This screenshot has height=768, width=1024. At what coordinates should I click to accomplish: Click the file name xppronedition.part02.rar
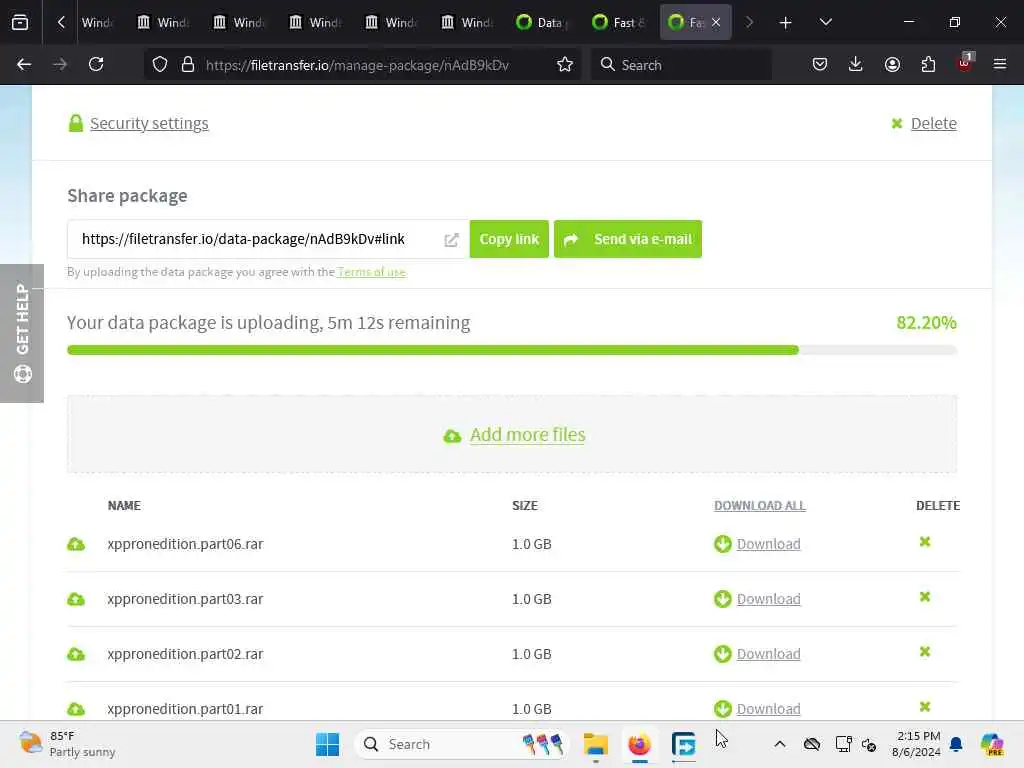click(x=185, y=654)
